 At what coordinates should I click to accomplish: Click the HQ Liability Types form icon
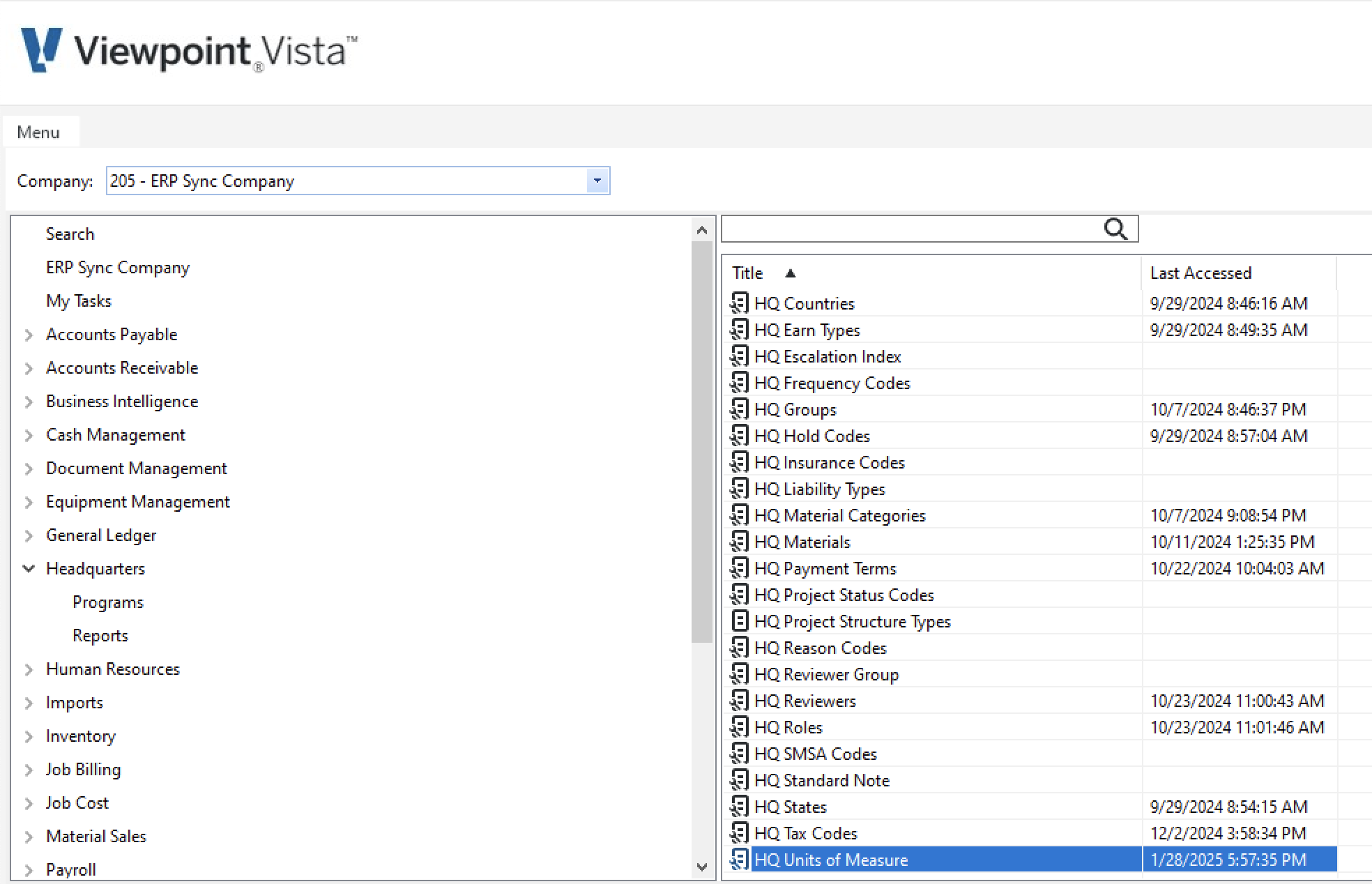(x=740, y=489)
